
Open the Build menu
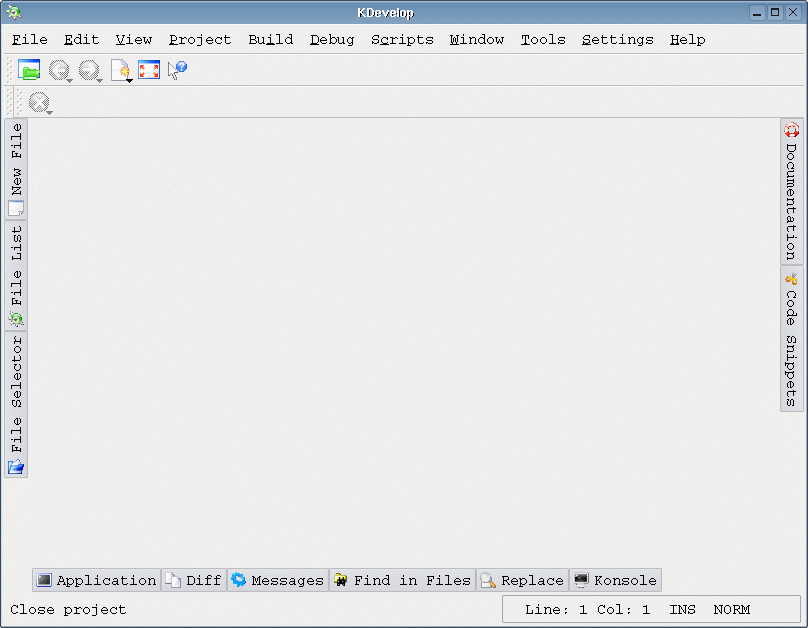[271, 40]
